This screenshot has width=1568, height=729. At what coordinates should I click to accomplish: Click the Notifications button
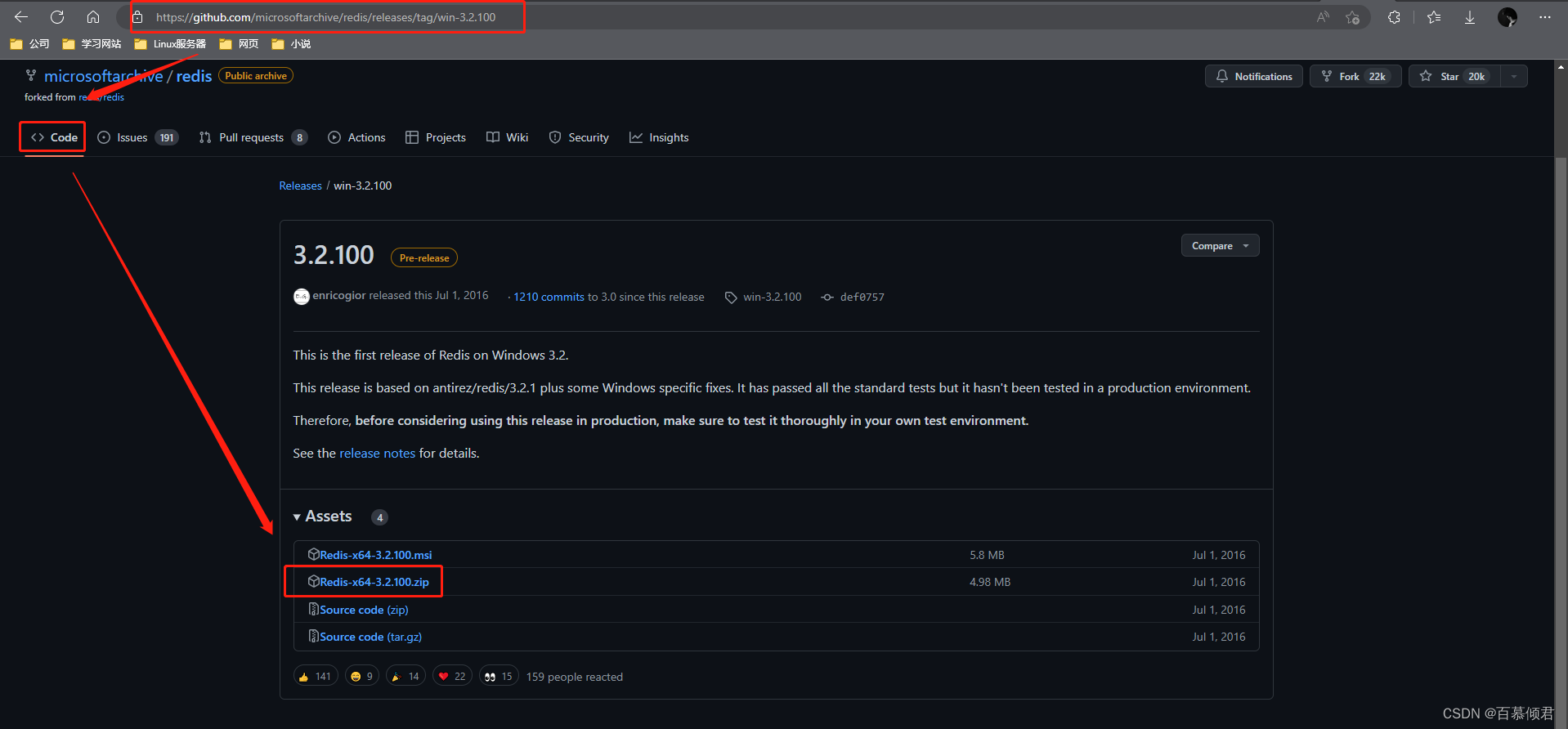point(1254,76)
